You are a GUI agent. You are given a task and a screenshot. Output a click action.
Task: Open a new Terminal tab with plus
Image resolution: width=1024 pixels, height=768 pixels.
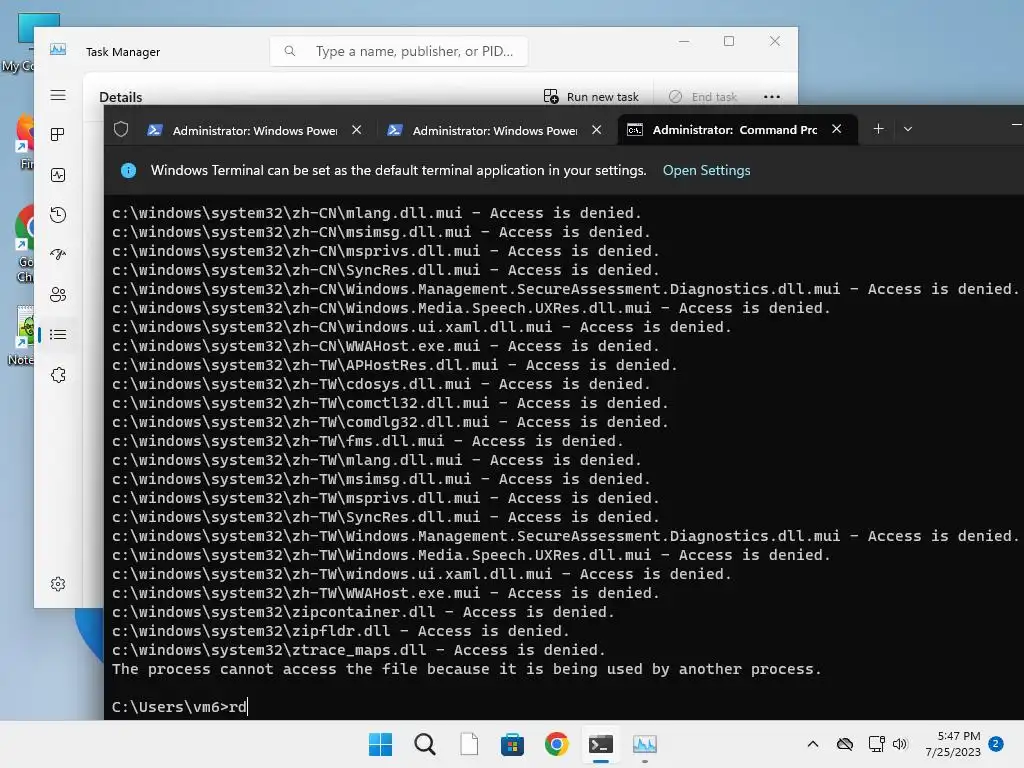(x=878, y=129)
